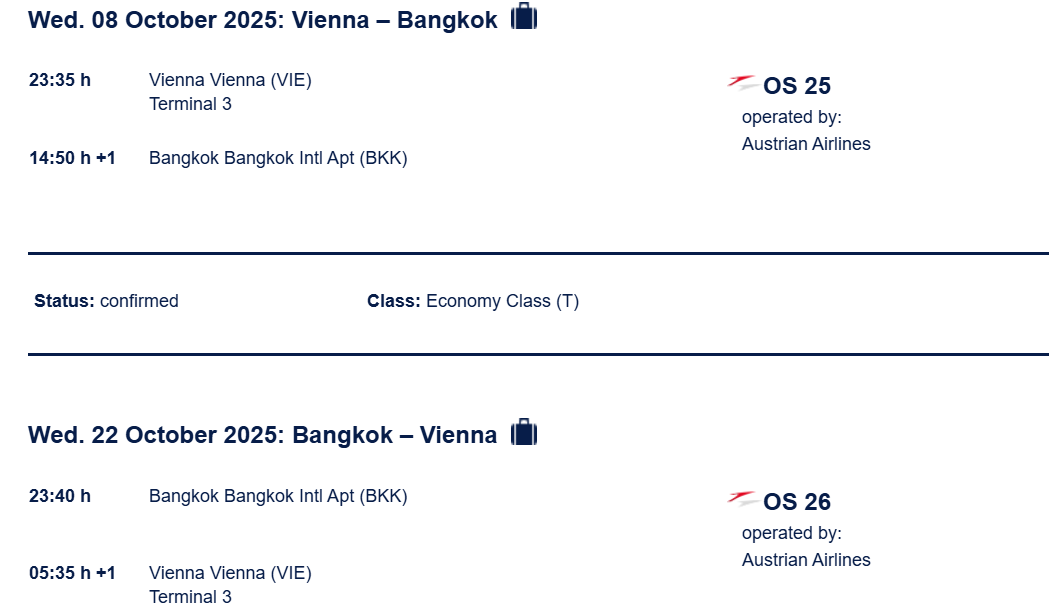Click arrival time 14:50 h +1

coord(72,158)
